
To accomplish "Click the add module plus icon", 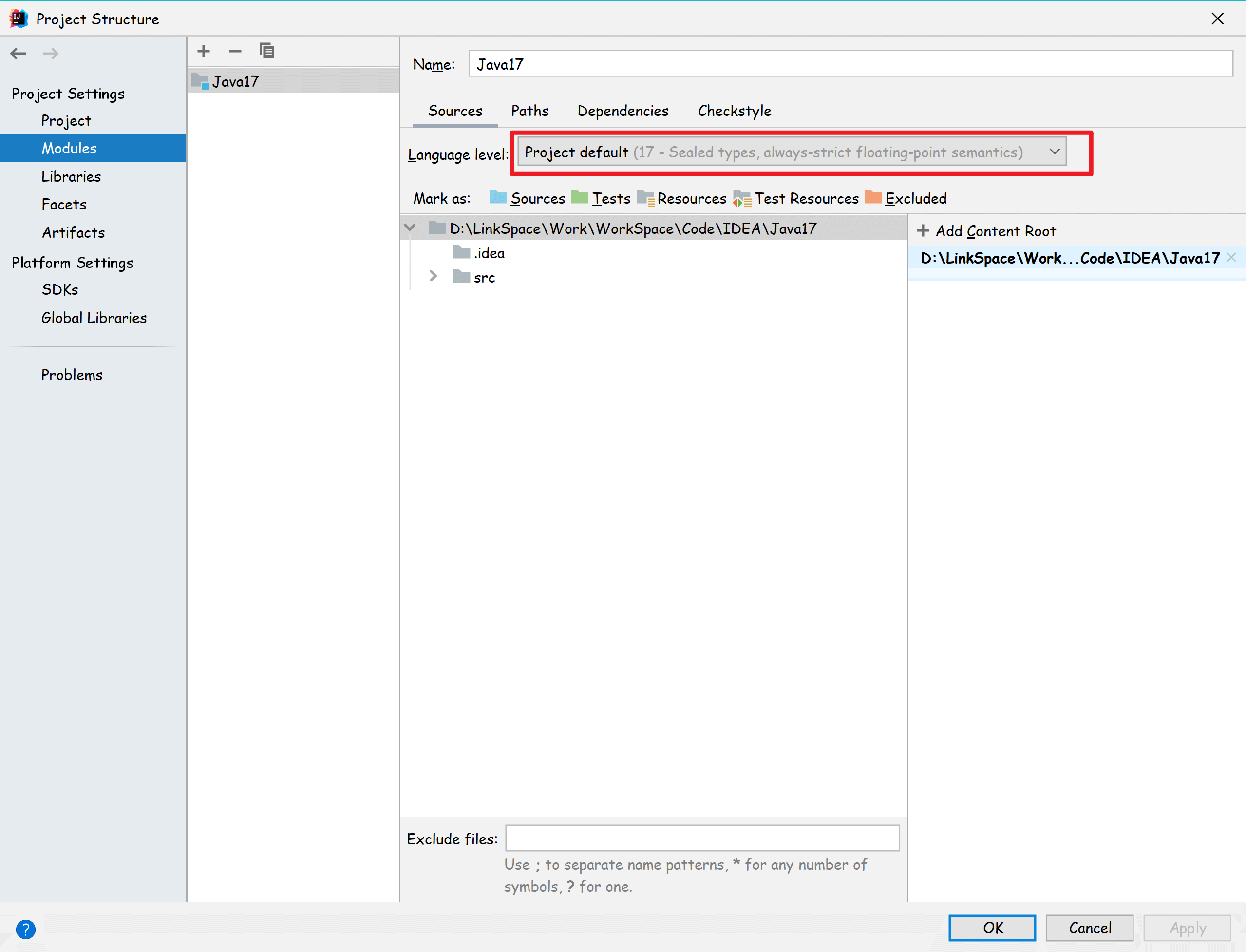I will coord(204,52).
